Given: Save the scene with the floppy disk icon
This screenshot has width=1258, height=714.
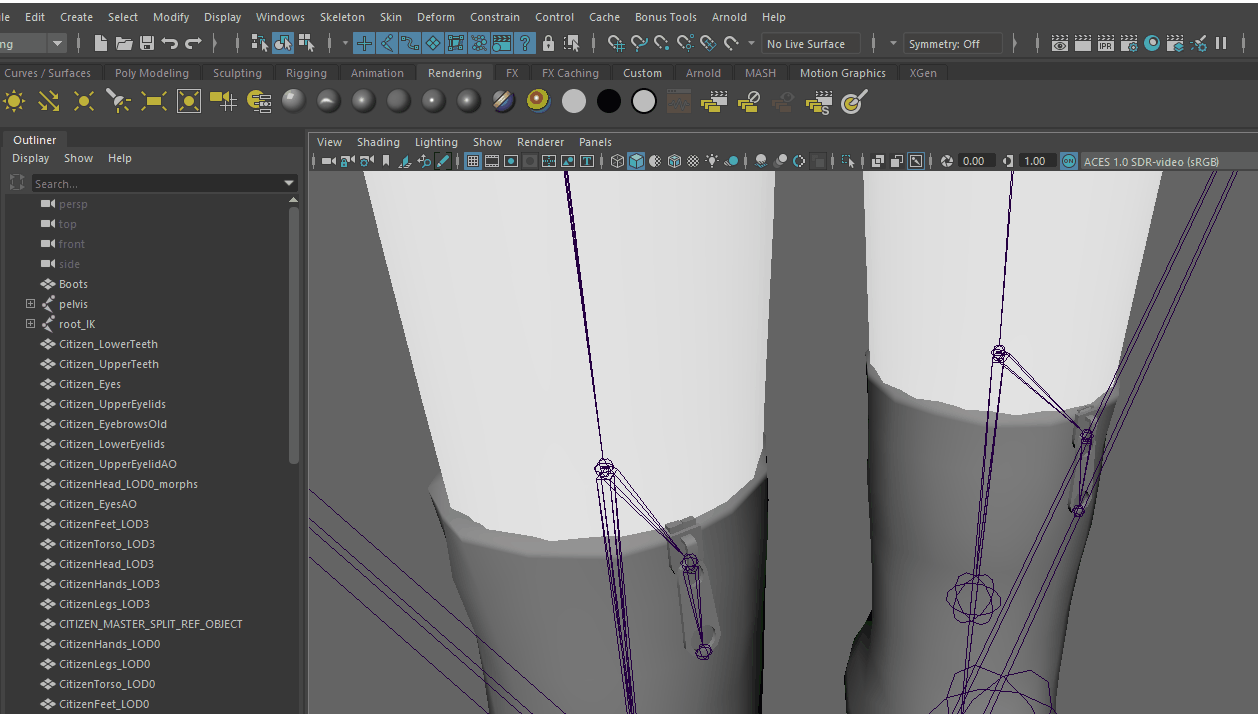Looking at the screenshot, I should (x=147, y=43).
